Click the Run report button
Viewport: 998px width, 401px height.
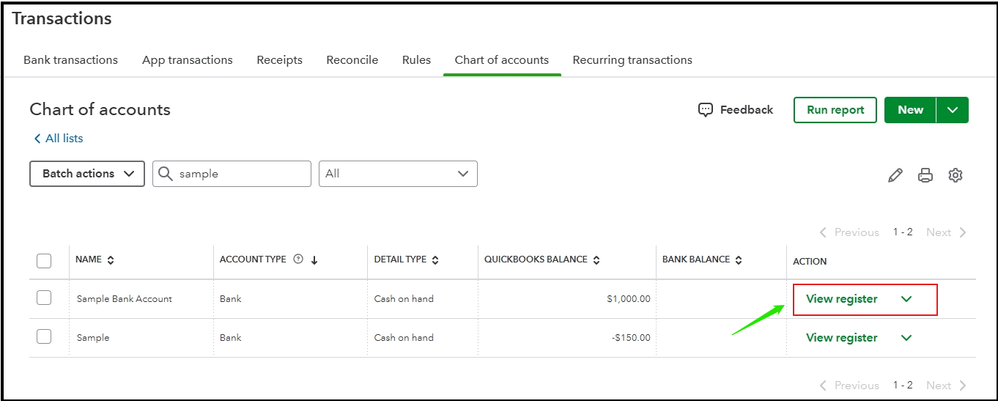835,110
